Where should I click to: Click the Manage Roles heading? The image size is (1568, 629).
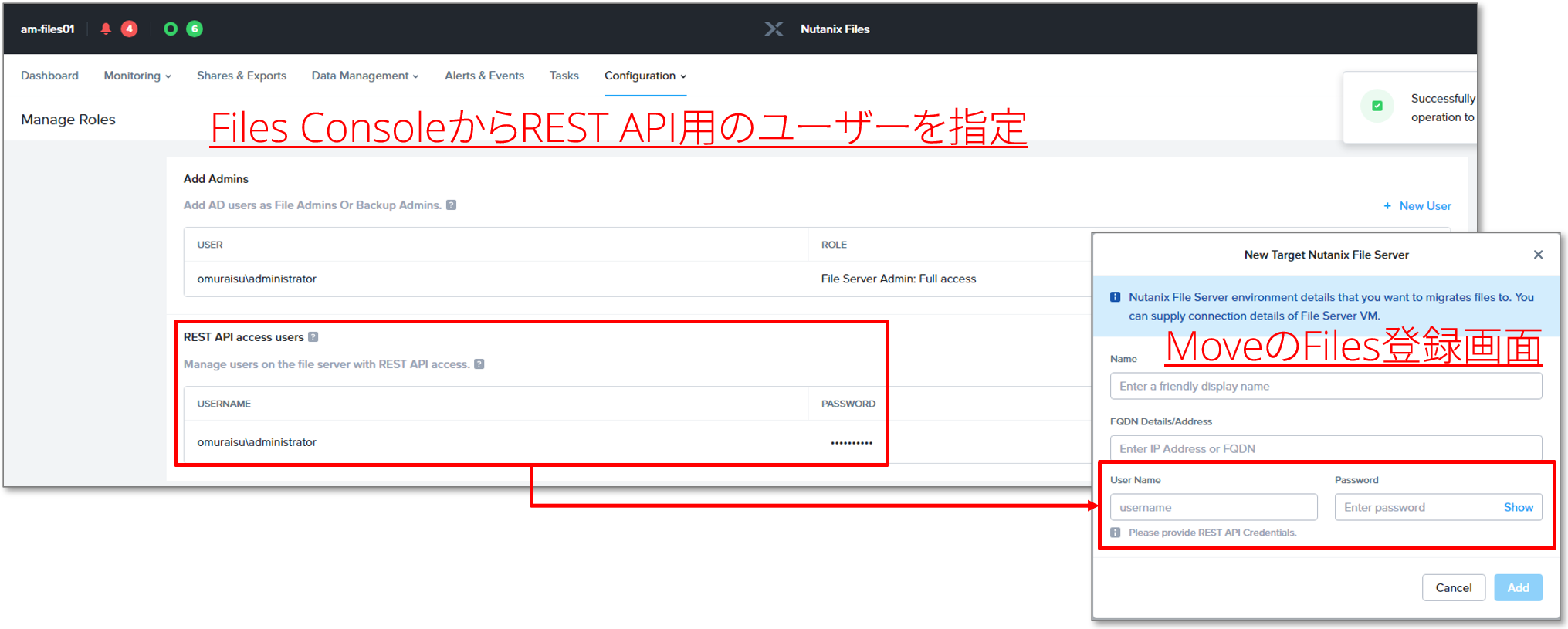(68, 120)
